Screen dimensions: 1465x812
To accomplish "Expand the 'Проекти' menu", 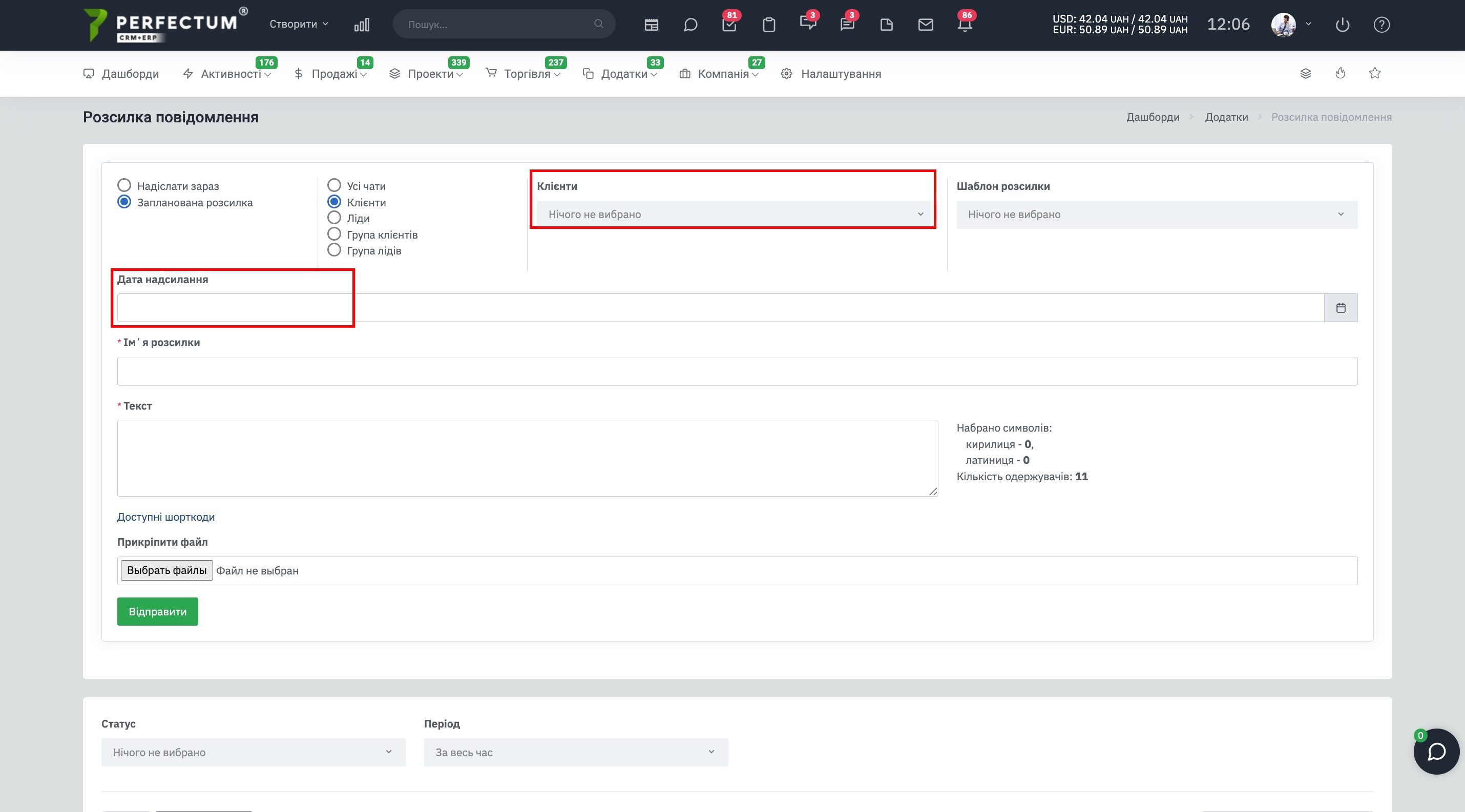I will click(427, 73).
